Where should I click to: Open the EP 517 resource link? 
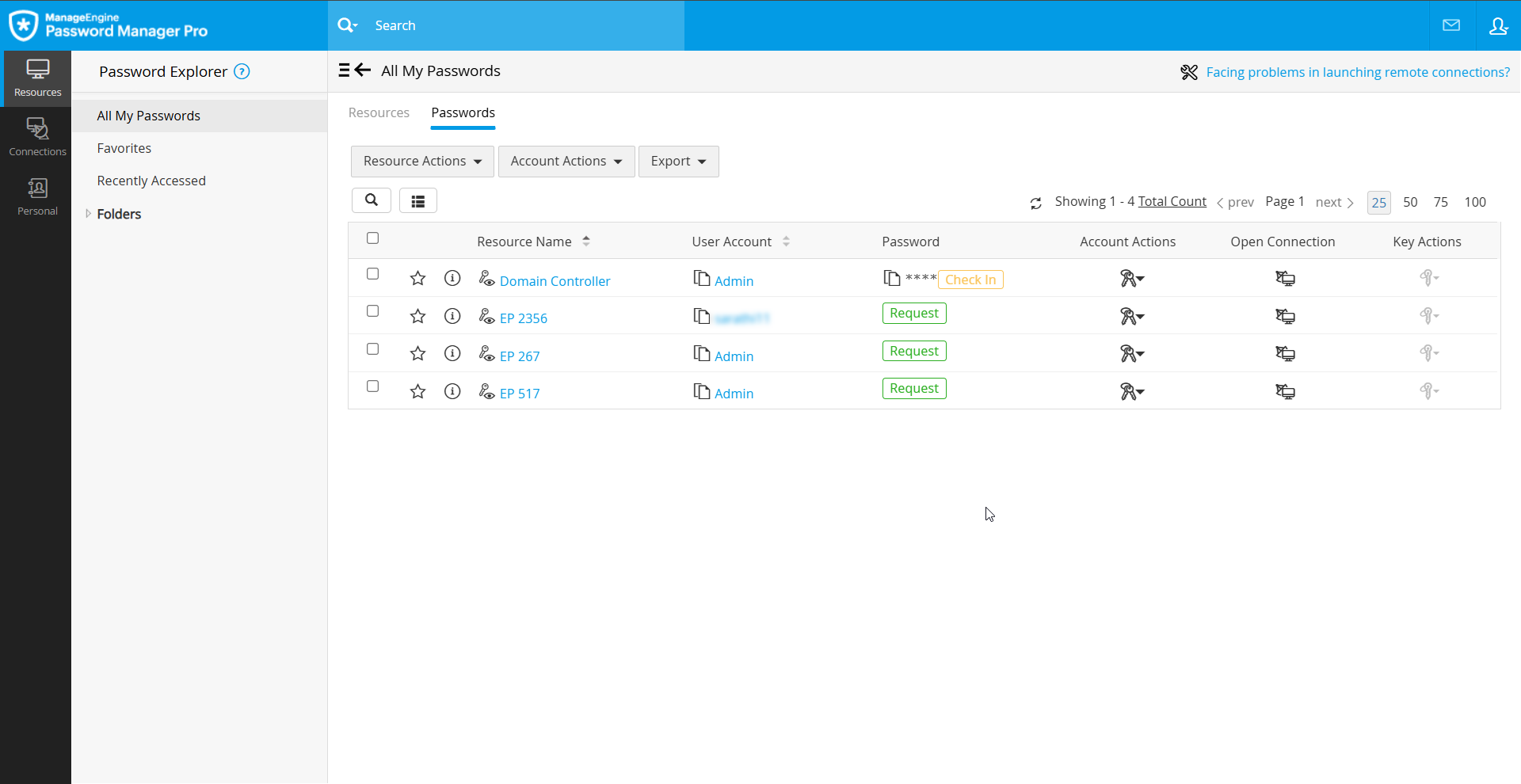coord(520,394)
